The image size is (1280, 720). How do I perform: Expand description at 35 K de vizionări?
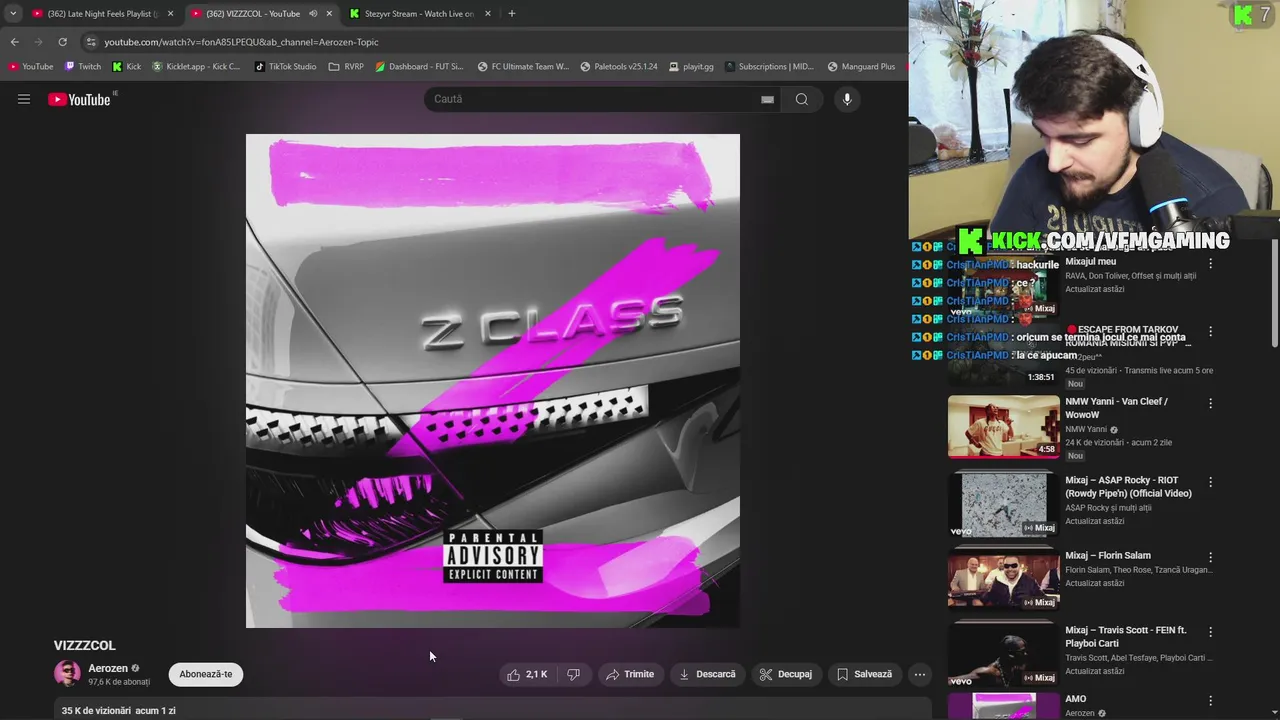tap(119, 710)
